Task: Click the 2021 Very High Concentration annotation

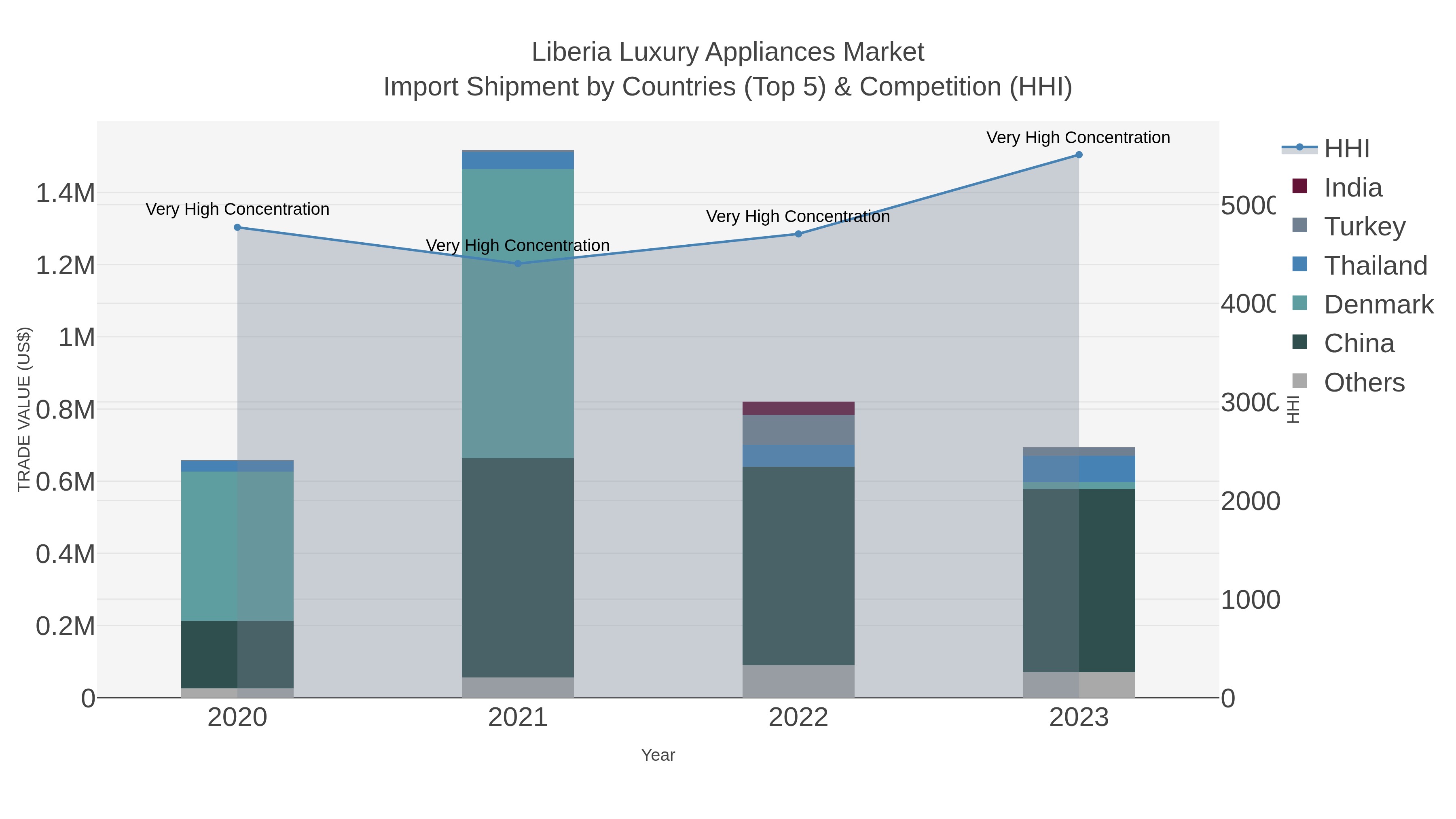Action: click(518, 245)
